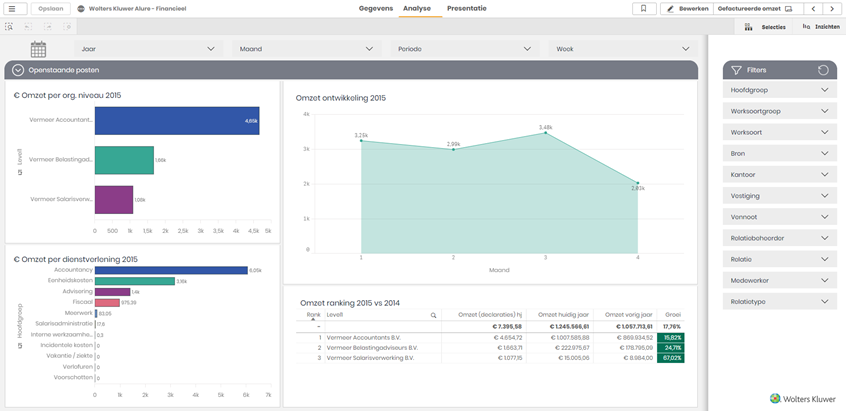Expand the Relatiebeheerder filter
The width and height of the screenshot is (846, 411).
click(x=780, y=238)
